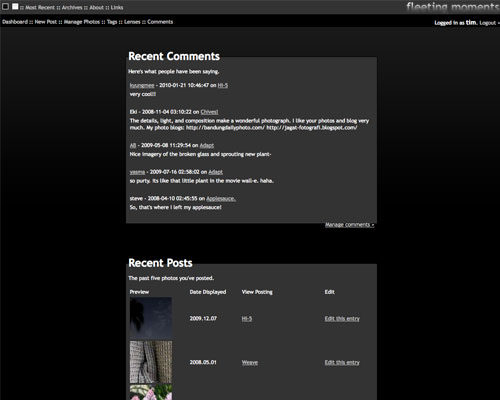
Task: Select the white square theme swatch
Action: [15, 6]
